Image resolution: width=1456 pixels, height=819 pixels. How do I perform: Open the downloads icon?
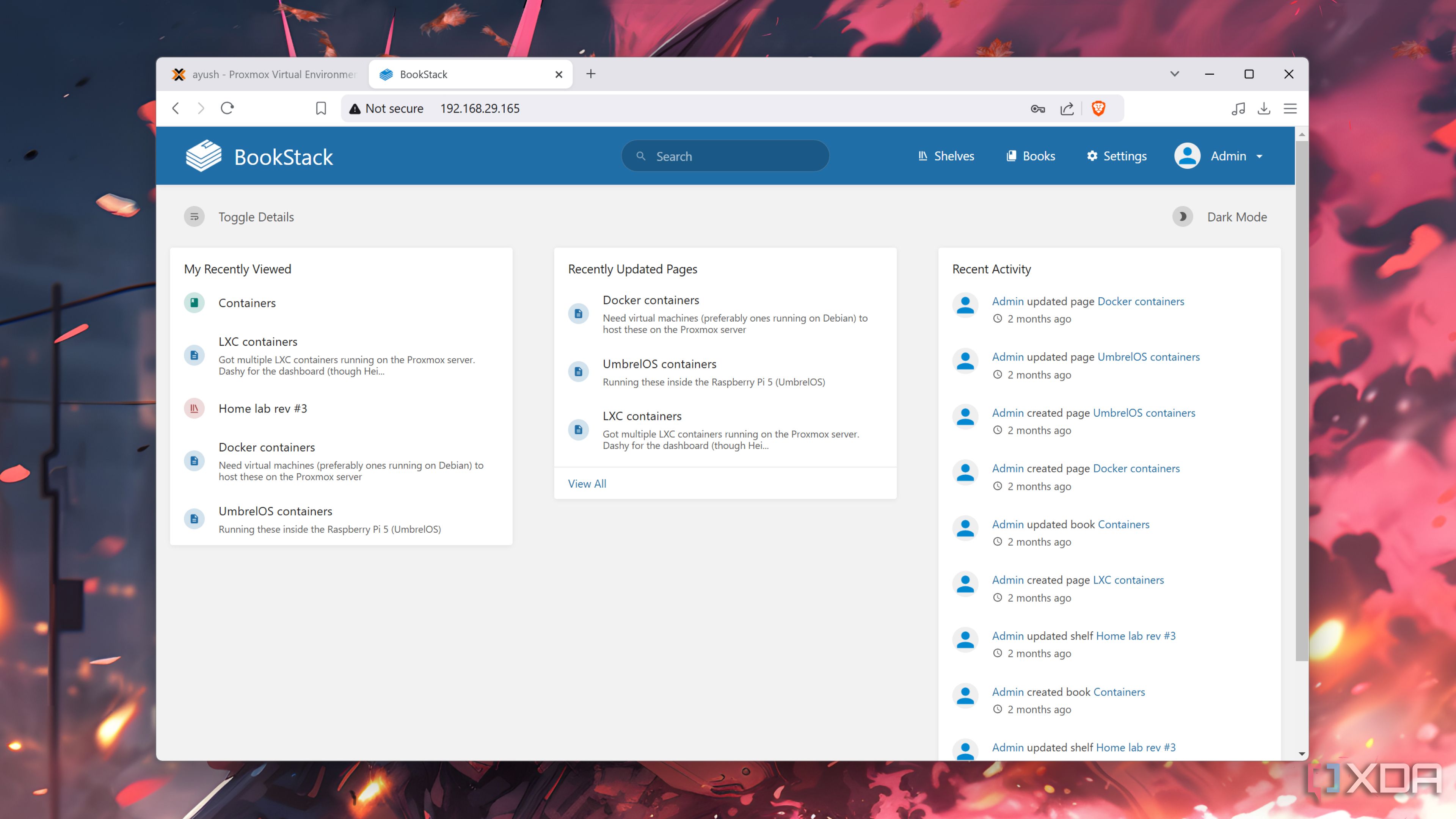pos(1264,108)
